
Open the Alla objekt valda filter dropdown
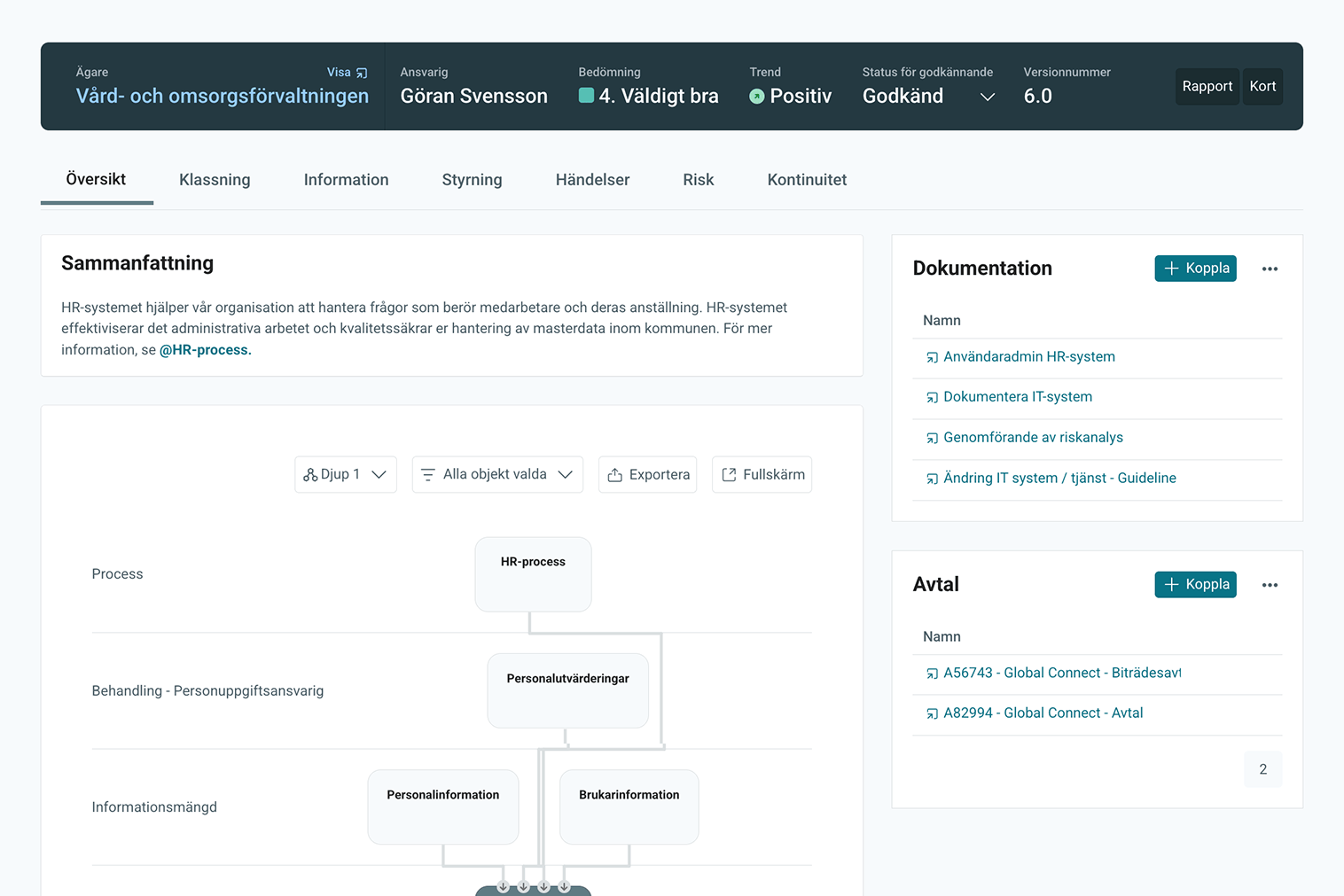point(496,475)
